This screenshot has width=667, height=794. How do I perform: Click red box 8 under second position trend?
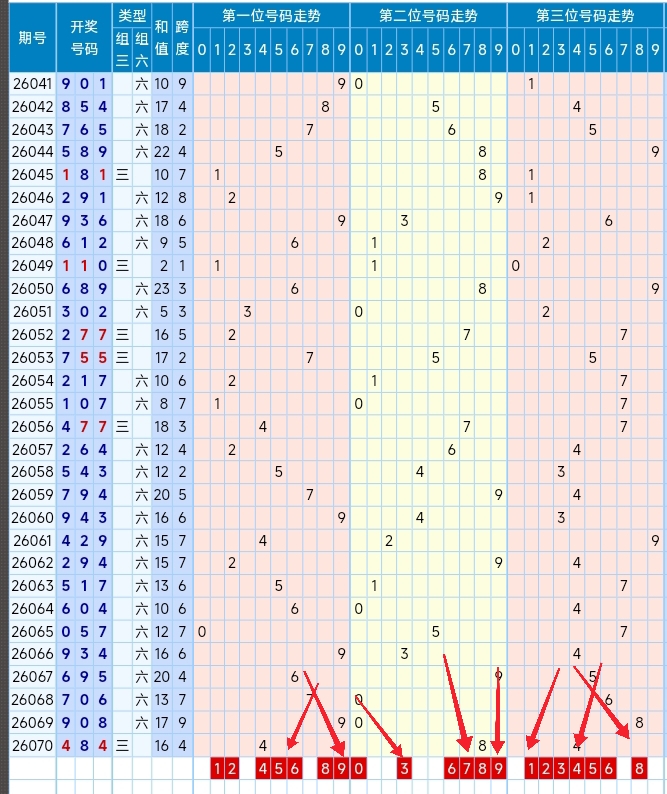(x=482, y=769)
